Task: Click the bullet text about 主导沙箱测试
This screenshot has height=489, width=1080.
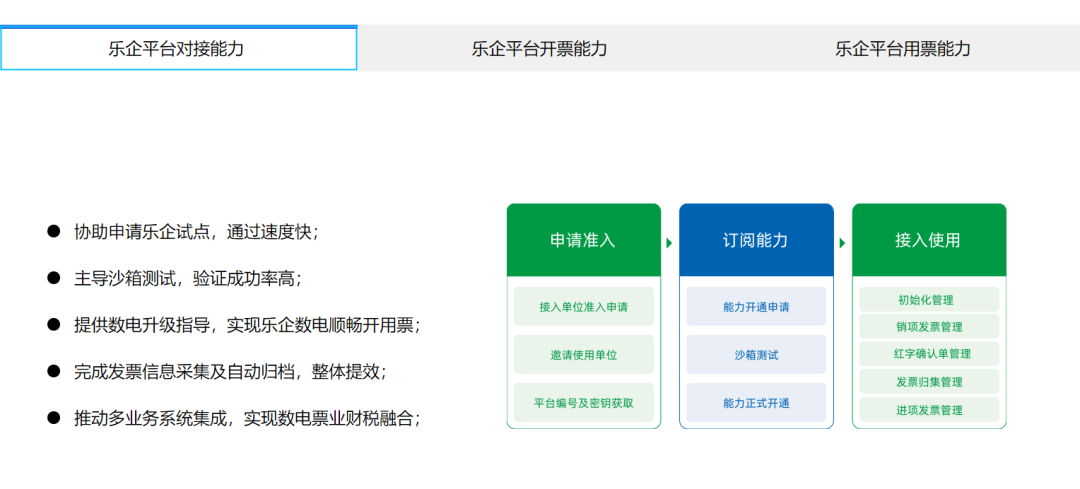Action: (187, 278)
